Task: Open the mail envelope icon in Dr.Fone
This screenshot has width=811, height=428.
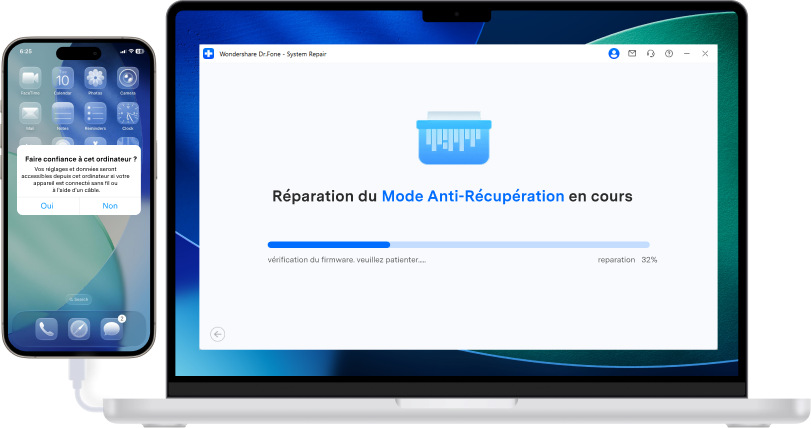Action: point(632,53)
